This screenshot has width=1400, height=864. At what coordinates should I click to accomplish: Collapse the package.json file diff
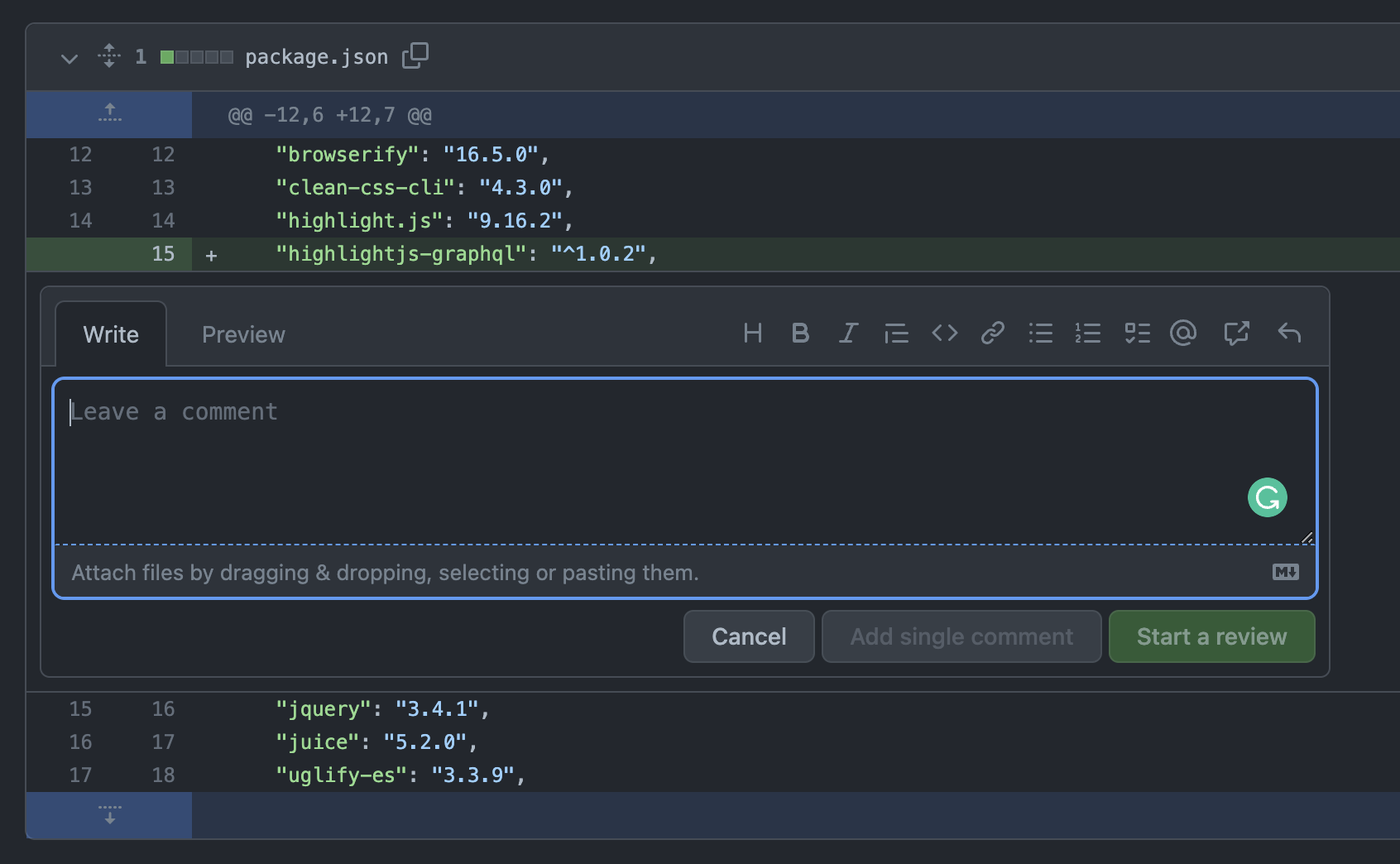[x=70, y=58]
